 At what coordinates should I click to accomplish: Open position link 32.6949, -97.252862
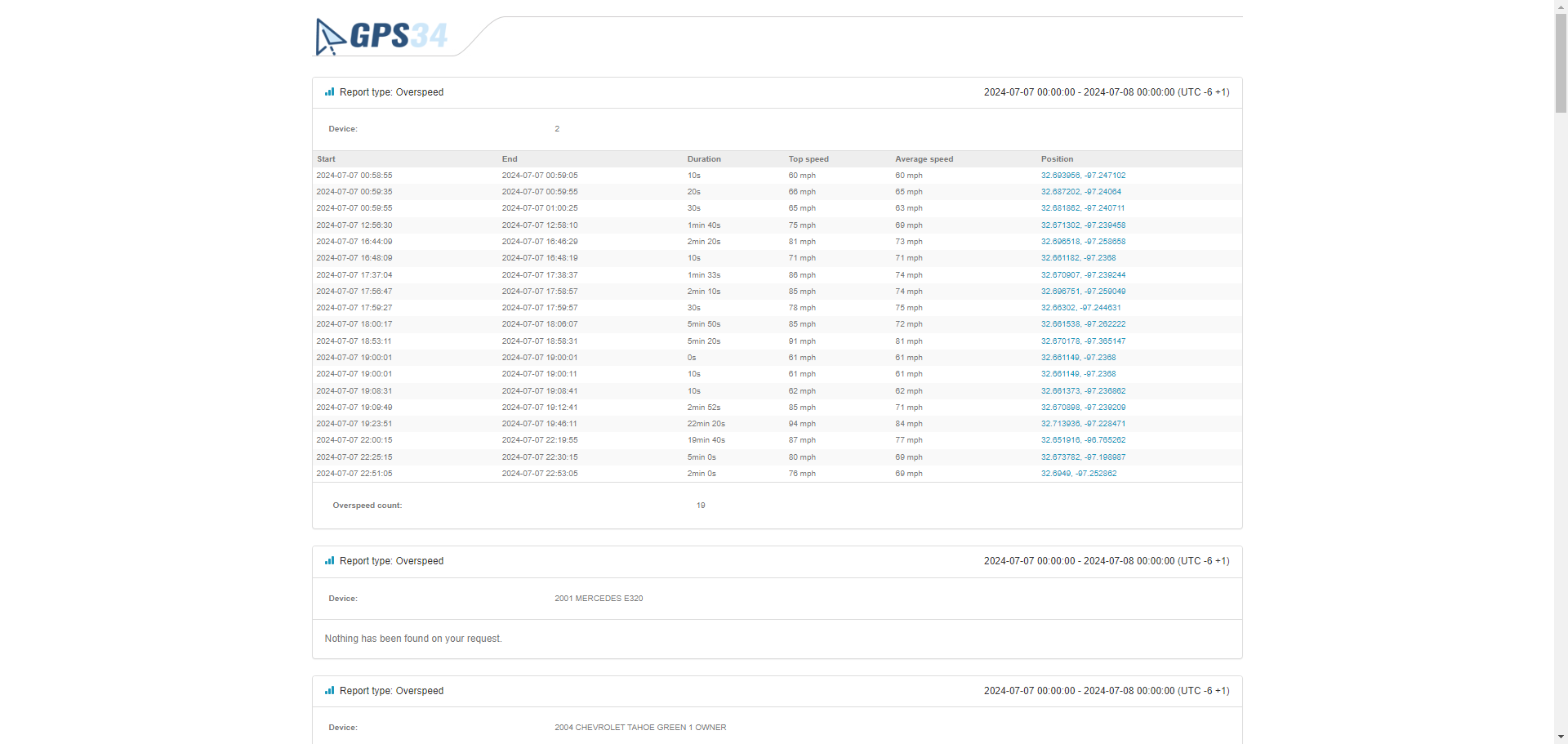click(1078, 474)
